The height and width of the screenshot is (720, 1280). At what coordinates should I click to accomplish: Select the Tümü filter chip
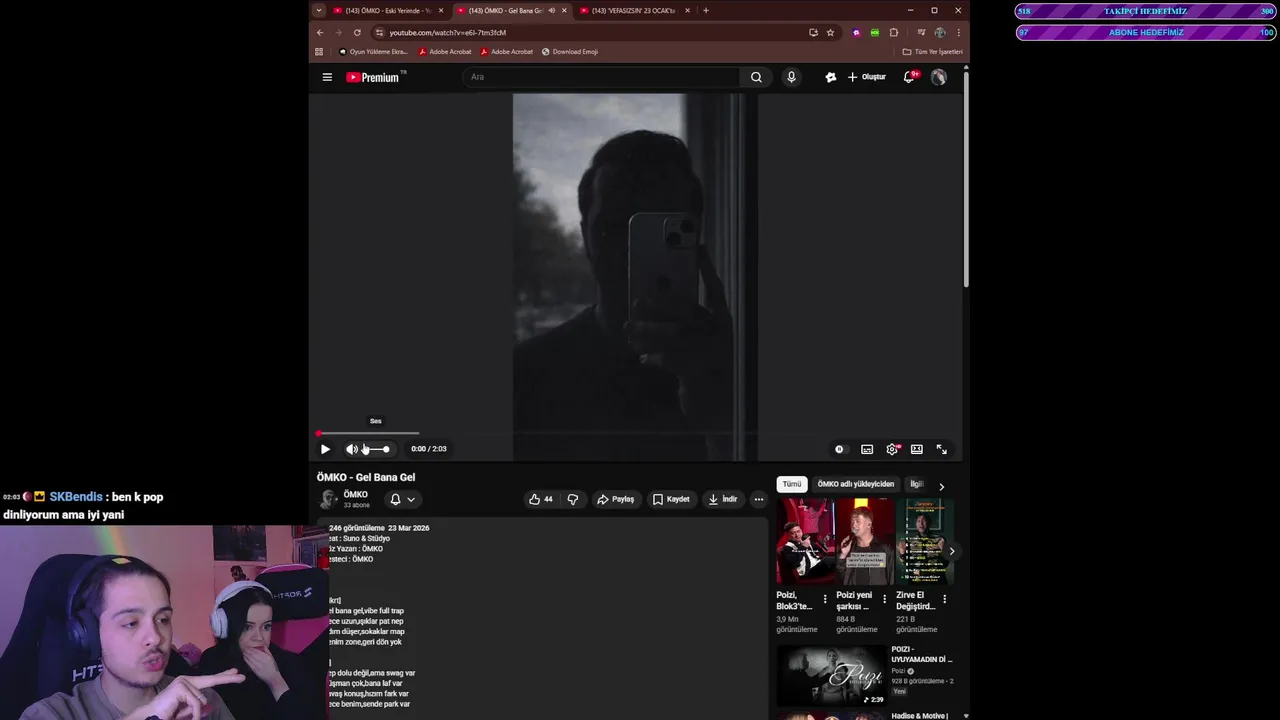(x=792, y=484)
